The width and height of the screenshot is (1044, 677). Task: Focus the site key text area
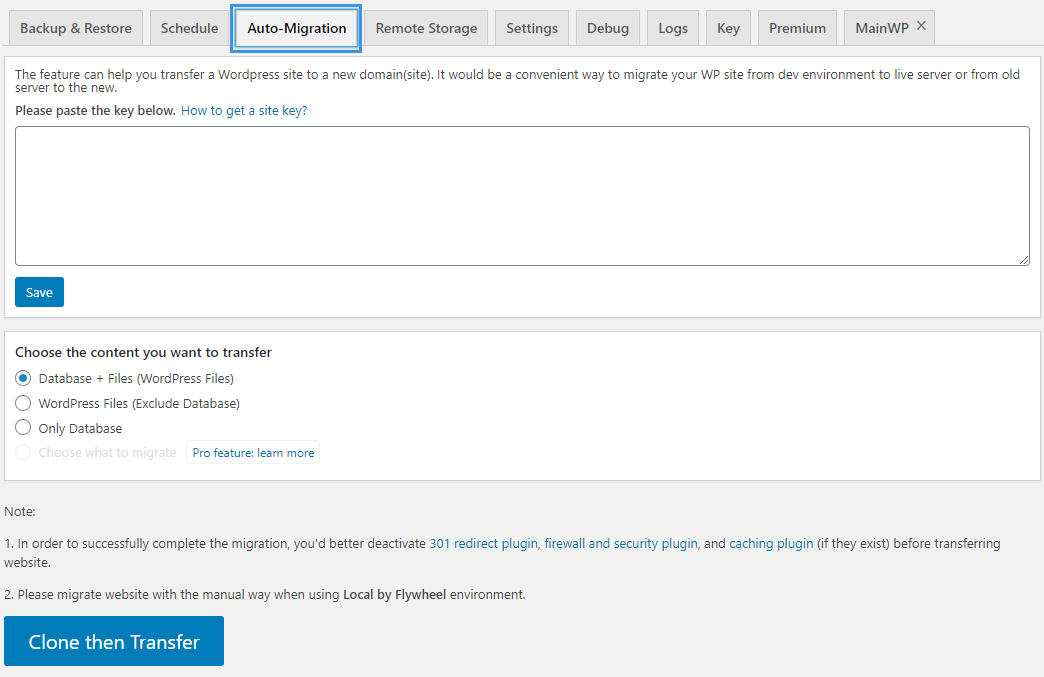coord(523,196)
